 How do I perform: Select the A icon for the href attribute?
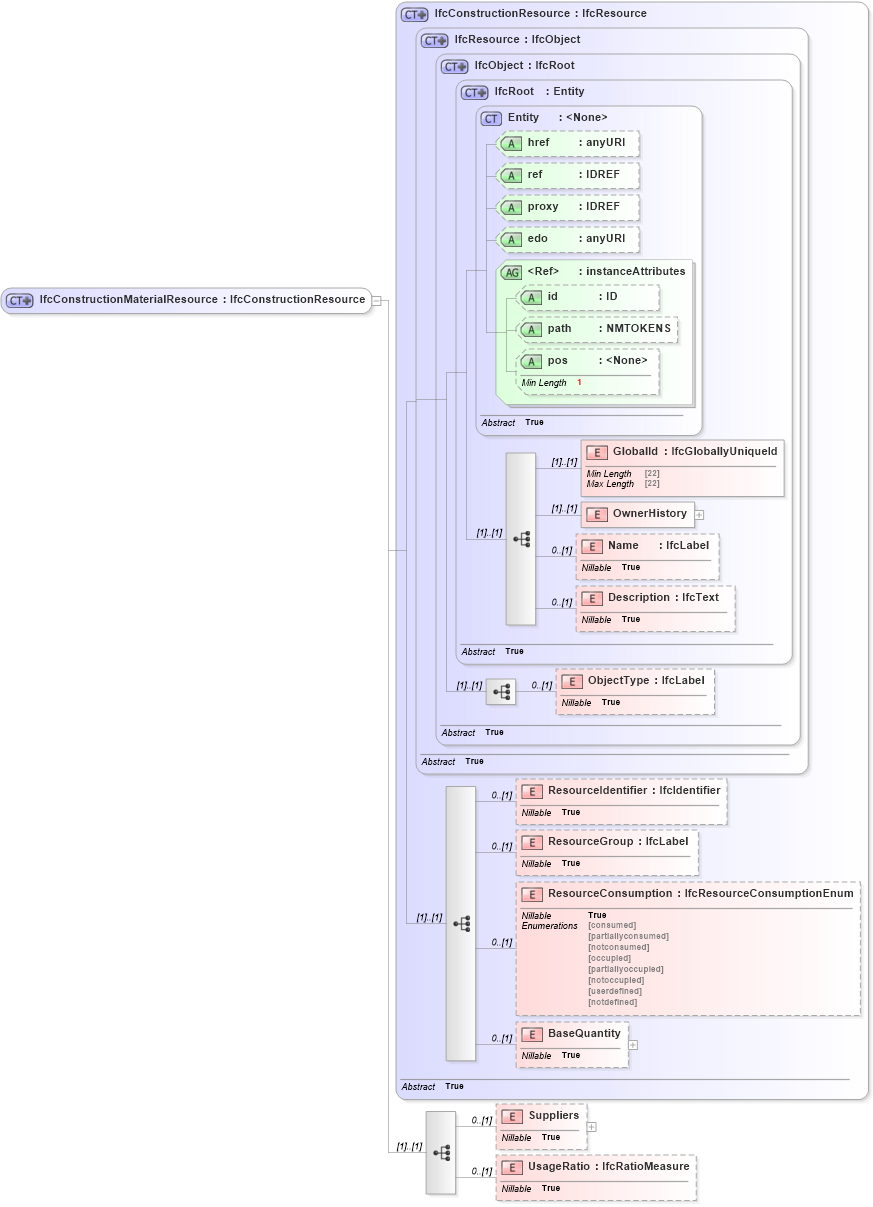510,143
